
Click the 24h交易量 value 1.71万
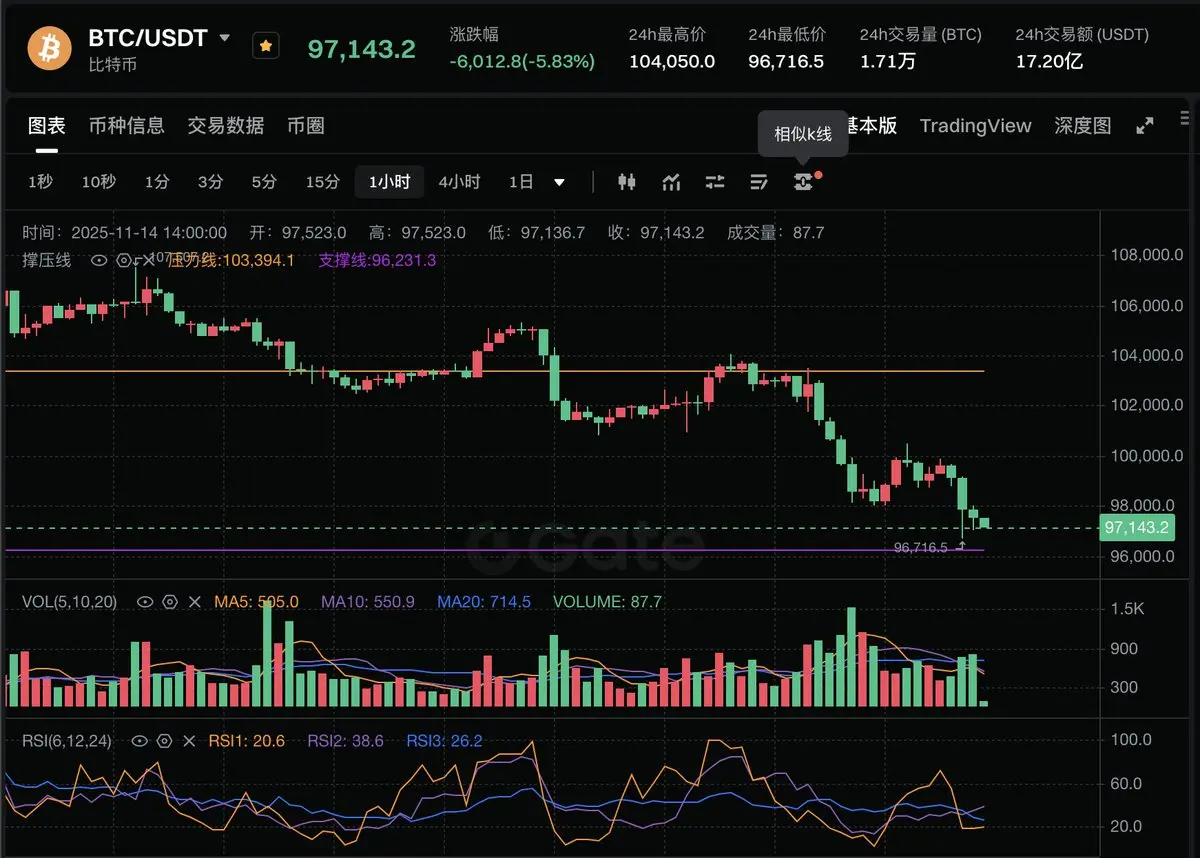(887, 61)
